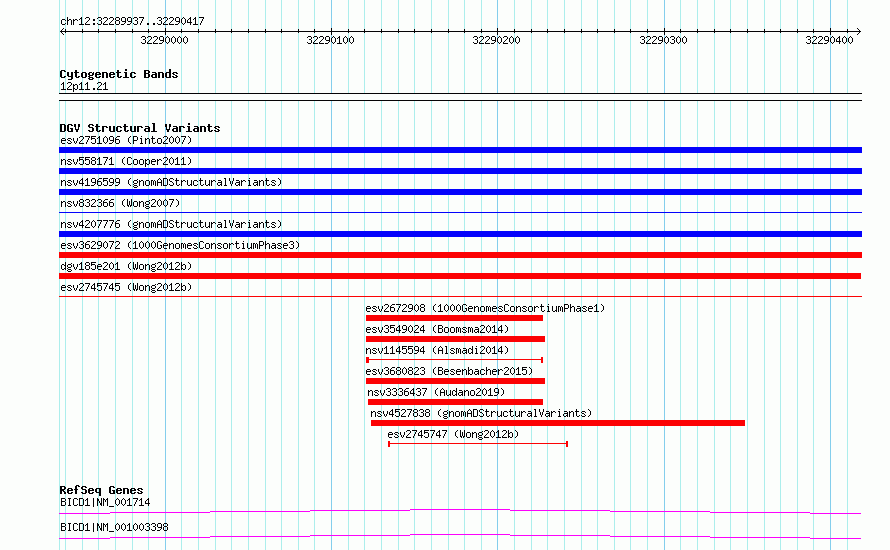Open variant nsv3336437 (Audano2019) label
The width and height of the screenshot is (890, 550).
point(436,392)
